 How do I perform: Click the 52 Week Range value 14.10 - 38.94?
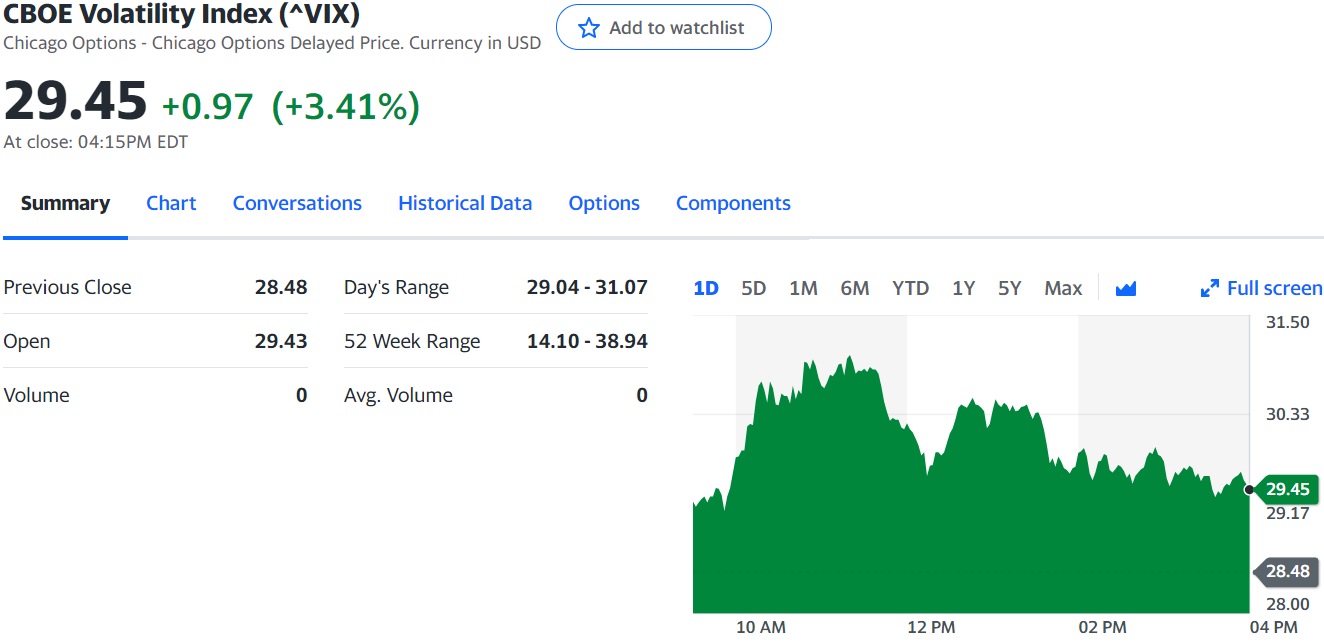[587, 341]
